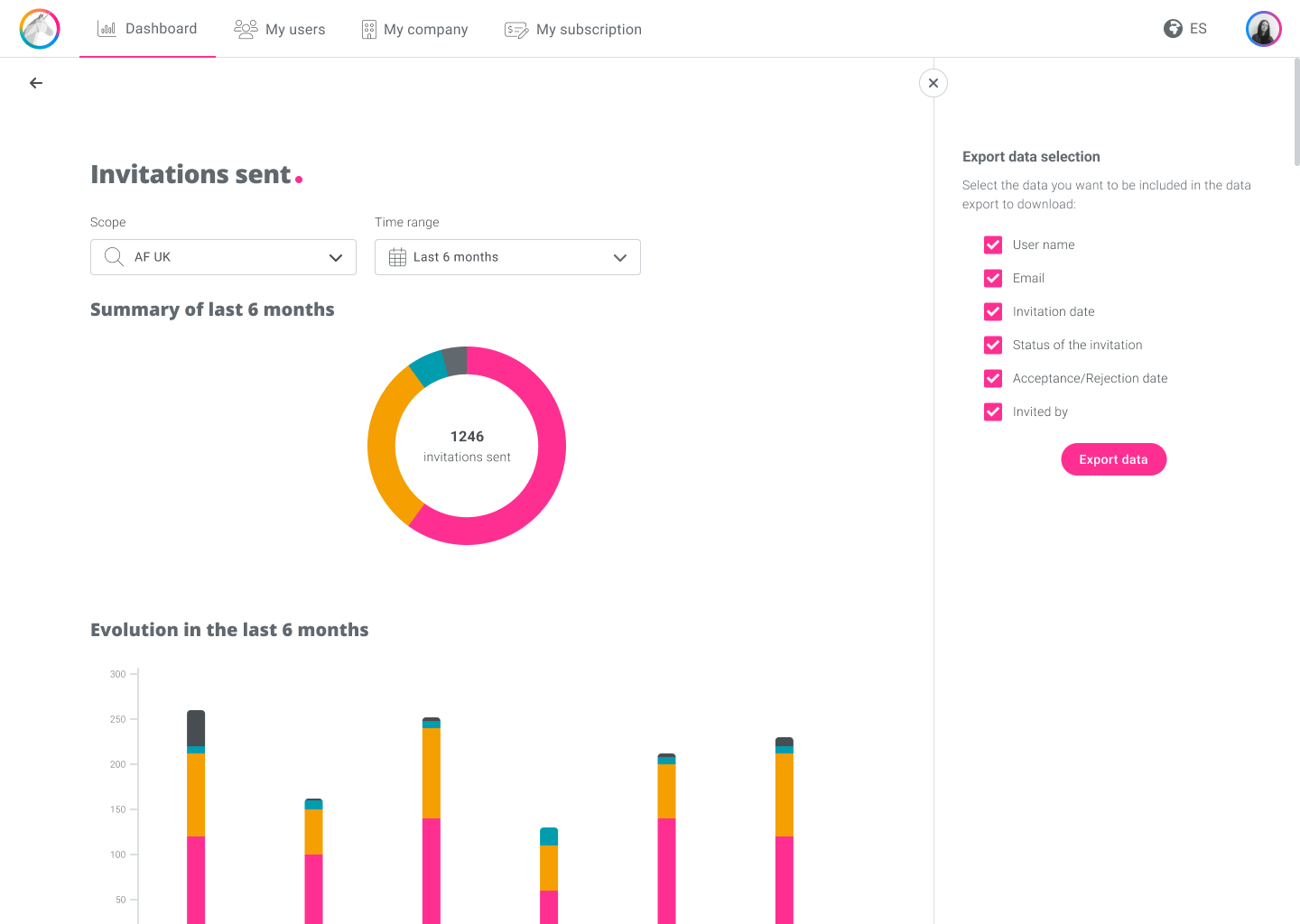The height and width of the screenshot is (924, 1300).
Task: Open the My subscription tab
Action: click(573, 29)
